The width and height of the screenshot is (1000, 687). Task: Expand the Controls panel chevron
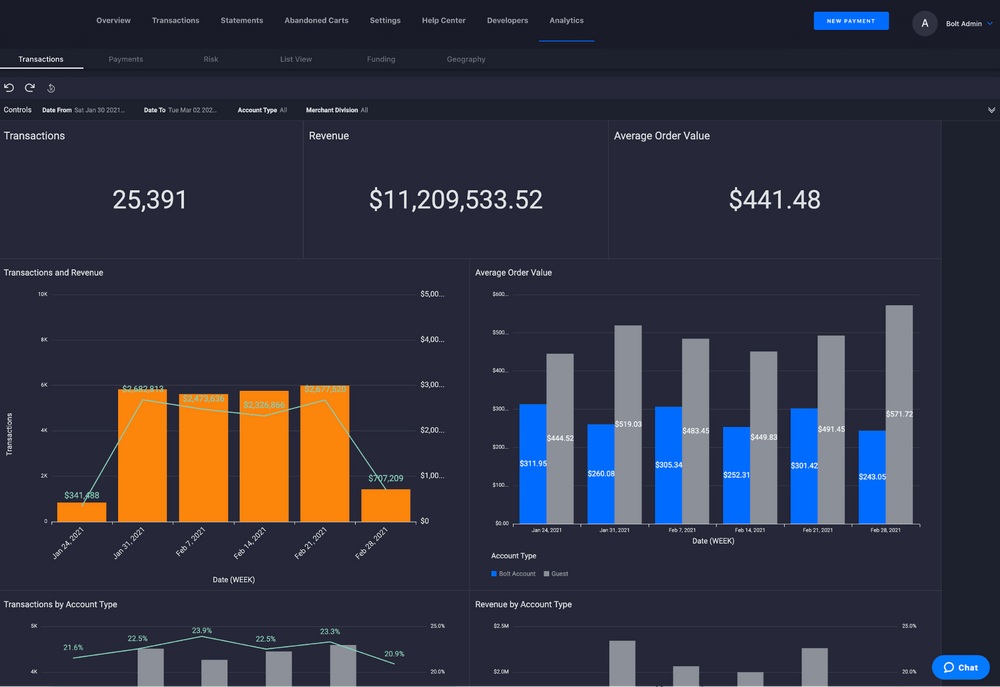click(991, 110)
